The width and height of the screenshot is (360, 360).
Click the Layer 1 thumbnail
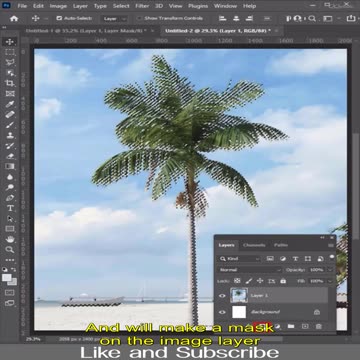pyautogui.click(x=239, y=295)
